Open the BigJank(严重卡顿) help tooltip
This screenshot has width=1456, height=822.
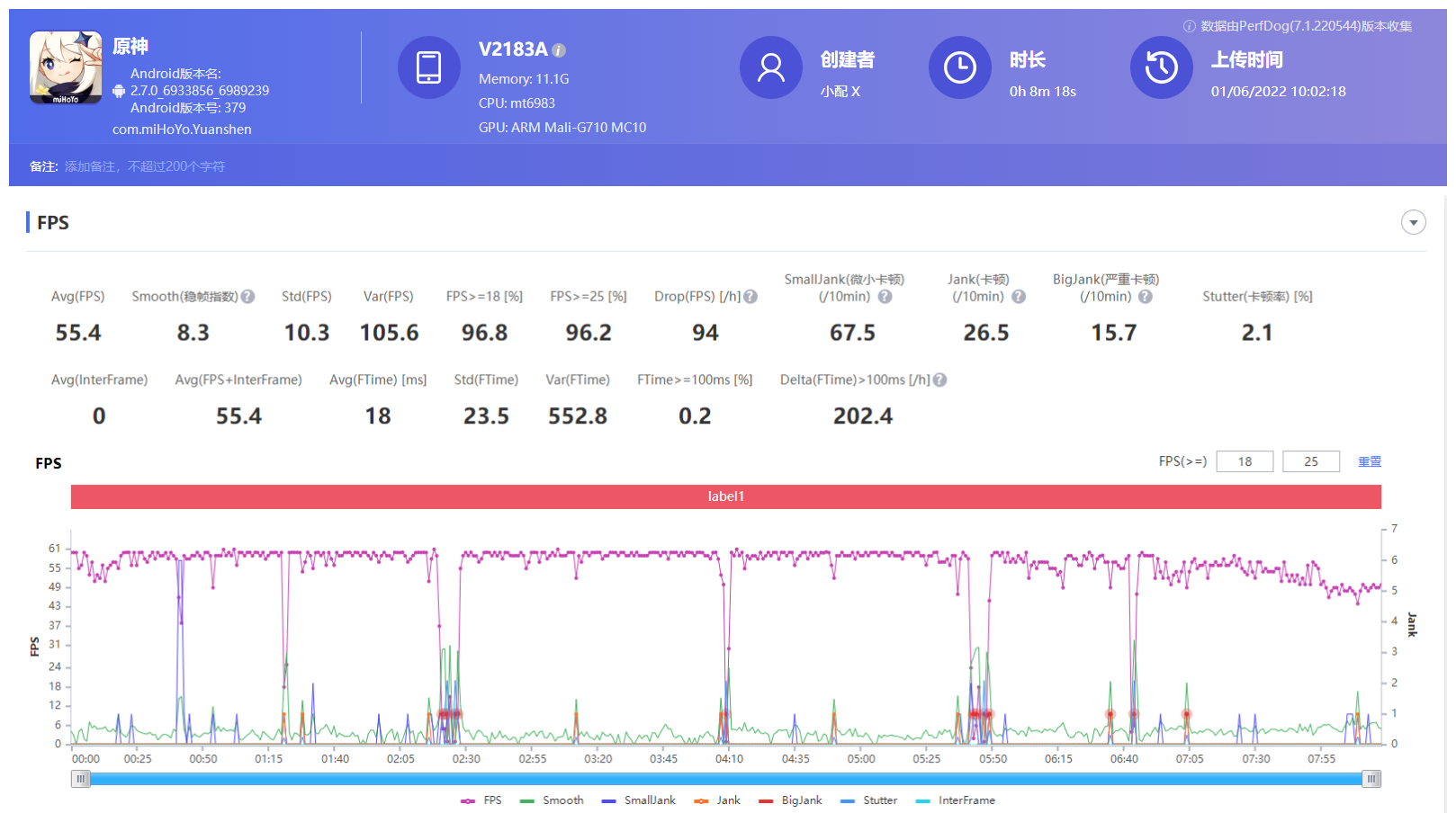1144,296
